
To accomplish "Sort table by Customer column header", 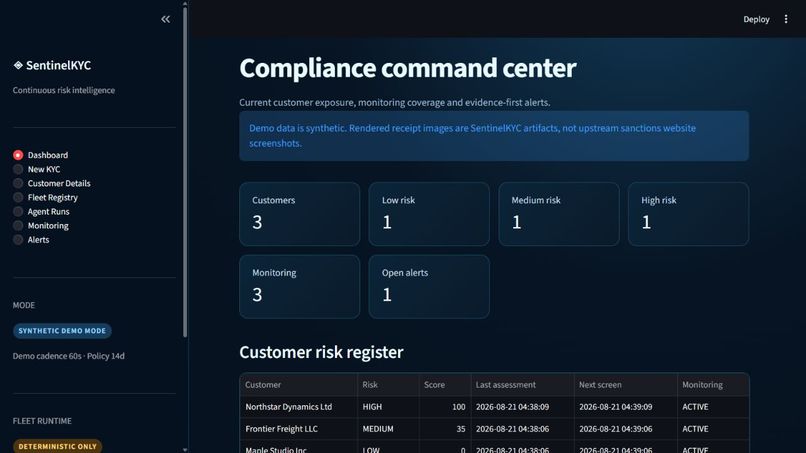I will (x=298, y=385).
